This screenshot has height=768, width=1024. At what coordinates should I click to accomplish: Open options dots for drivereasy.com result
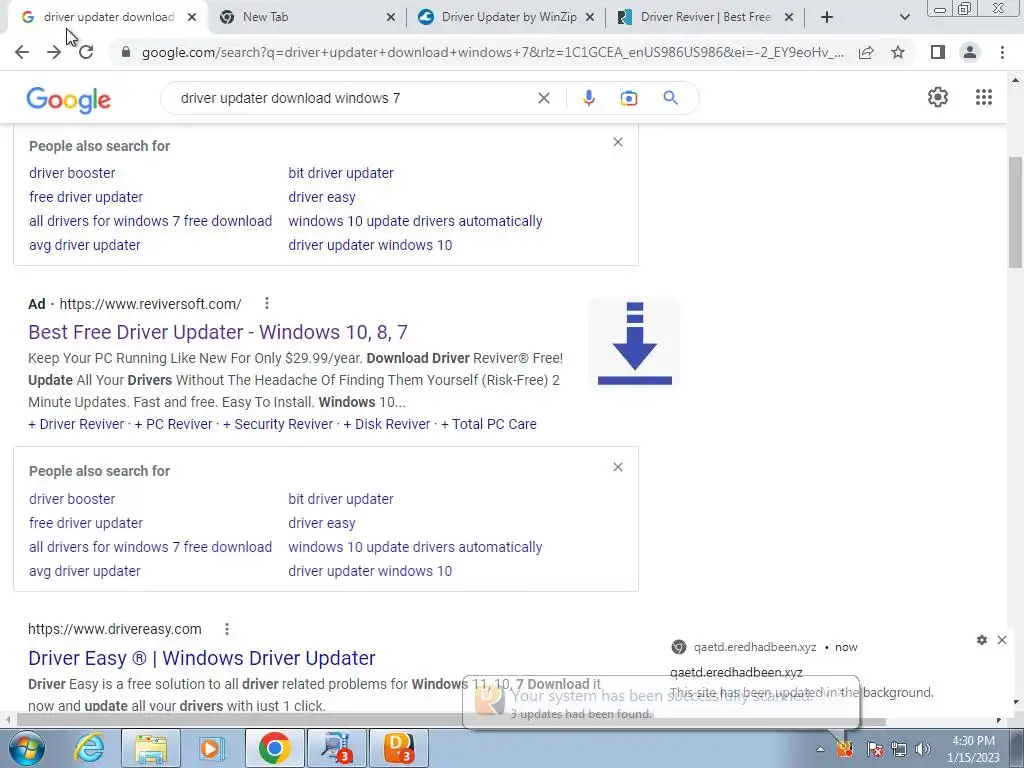(x=227, y=629)
